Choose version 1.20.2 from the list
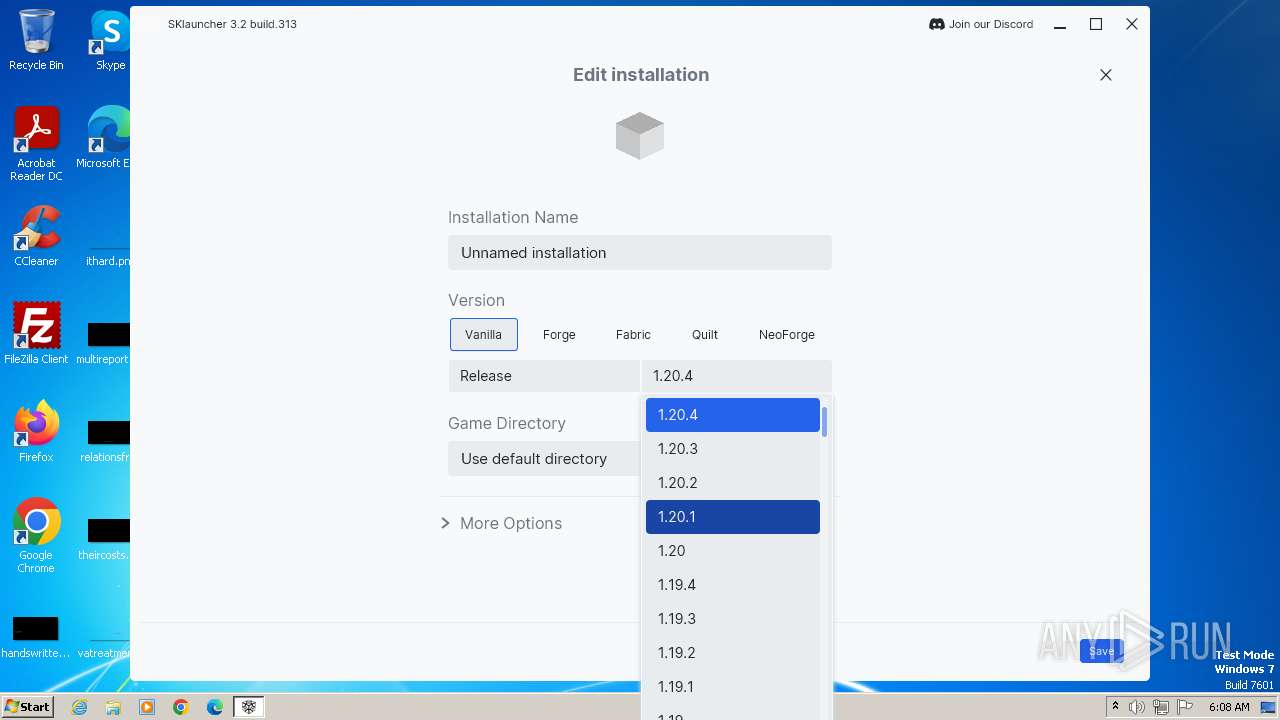 tap(733, 483)
